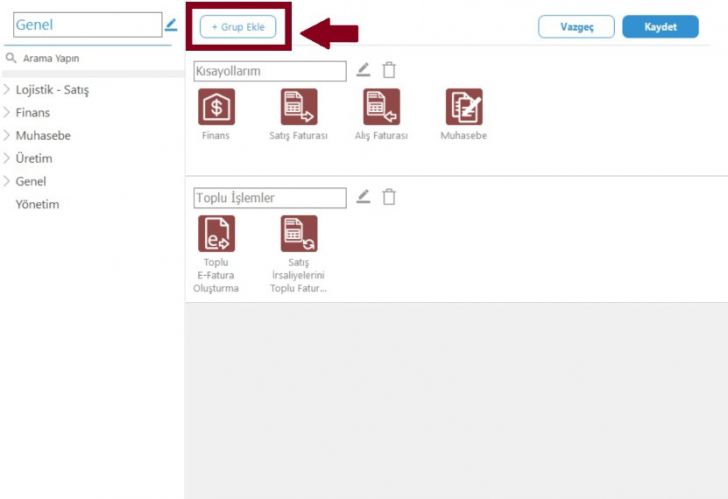Delete the Kısayollarım group with trash icon
The image size is (728, 499).
[389, 70]
